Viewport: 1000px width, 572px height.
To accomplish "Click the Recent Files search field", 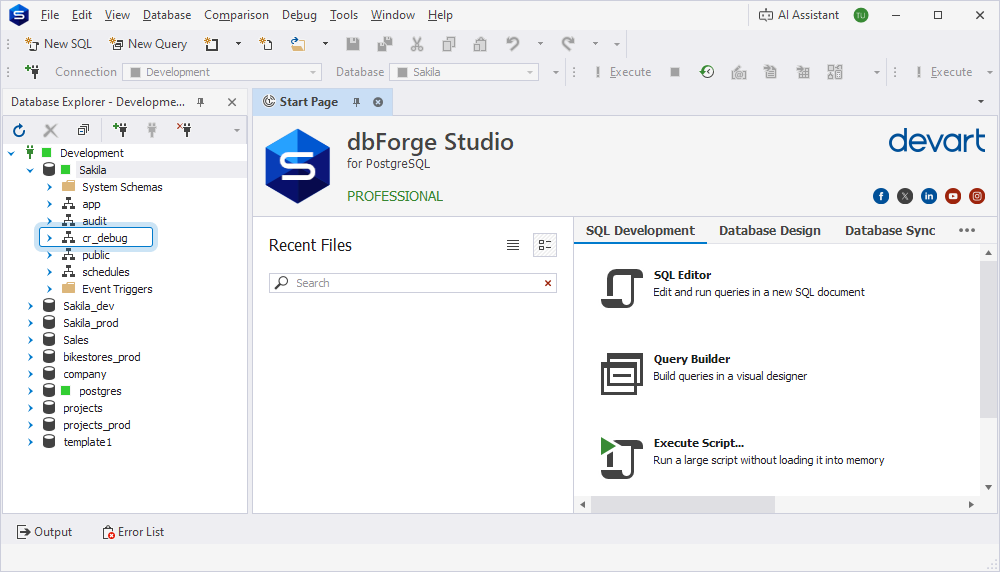I will (411, 283).
